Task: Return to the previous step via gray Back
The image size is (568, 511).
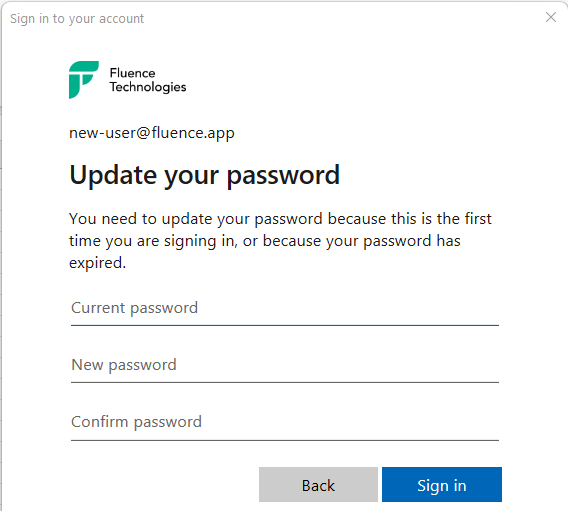Action: tap(318, 485)
